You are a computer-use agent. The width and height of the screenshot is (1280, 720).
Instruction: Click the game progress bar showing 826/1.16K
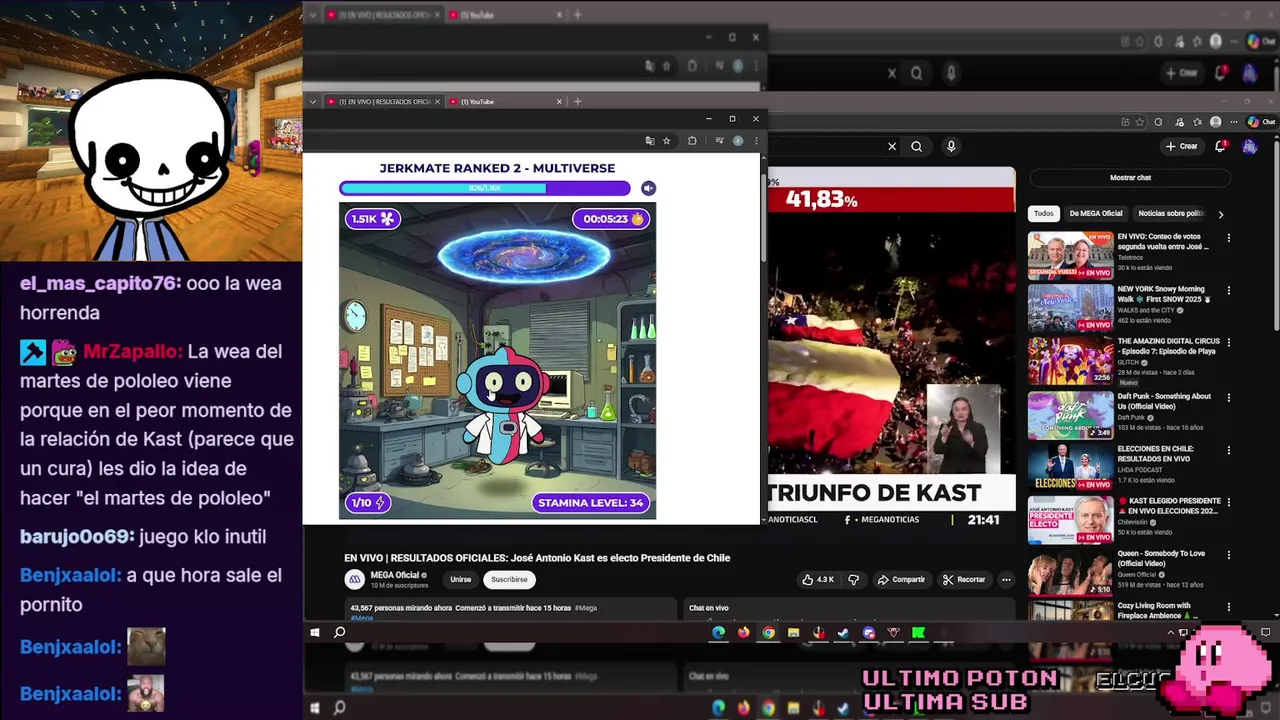tap(485, 188)
